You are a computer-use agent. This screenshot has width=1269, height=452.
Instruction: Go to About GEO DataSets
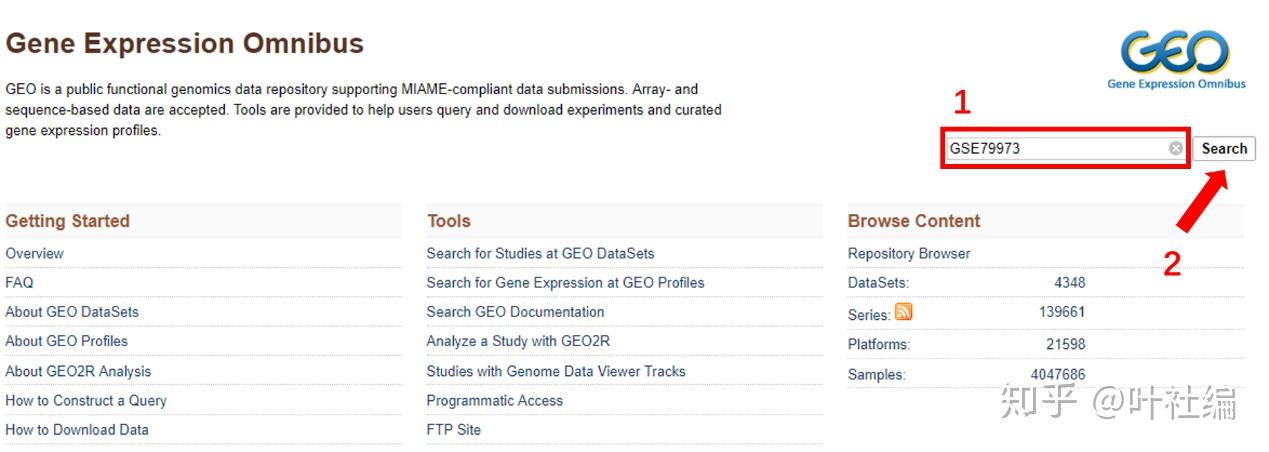(72, 312)
